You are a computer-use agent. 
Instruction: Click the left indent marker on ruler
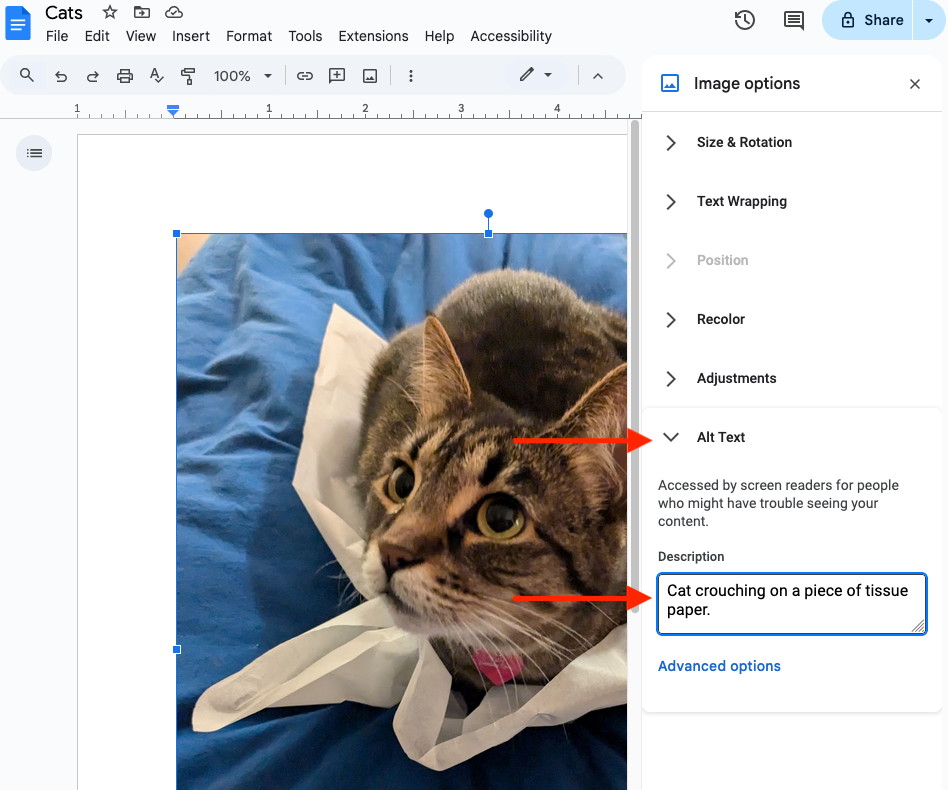coord(173,110)
